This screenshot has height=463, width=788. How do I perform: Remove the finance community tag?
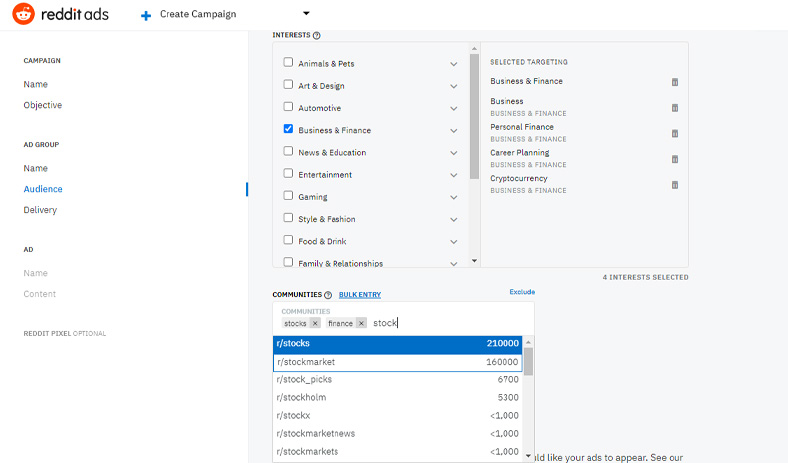point(361,323)
